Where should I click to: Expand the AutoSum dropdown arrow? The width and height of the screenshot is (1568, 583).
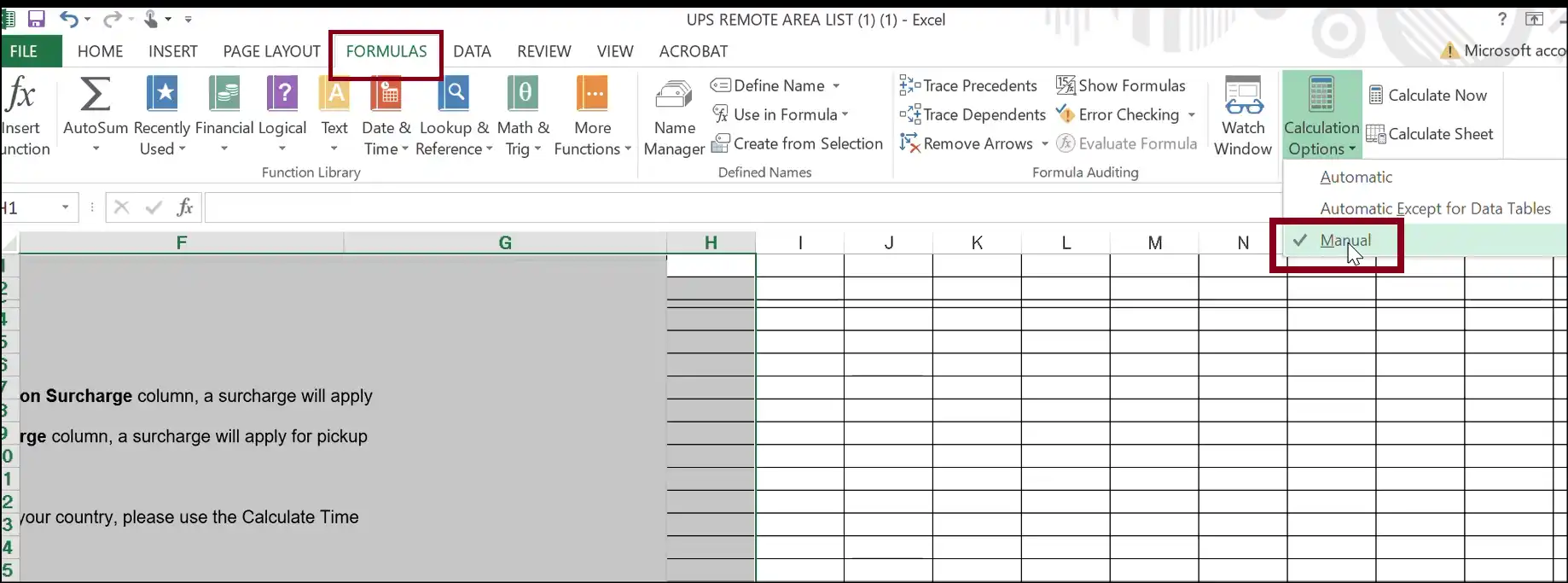[x=96, y=149]
